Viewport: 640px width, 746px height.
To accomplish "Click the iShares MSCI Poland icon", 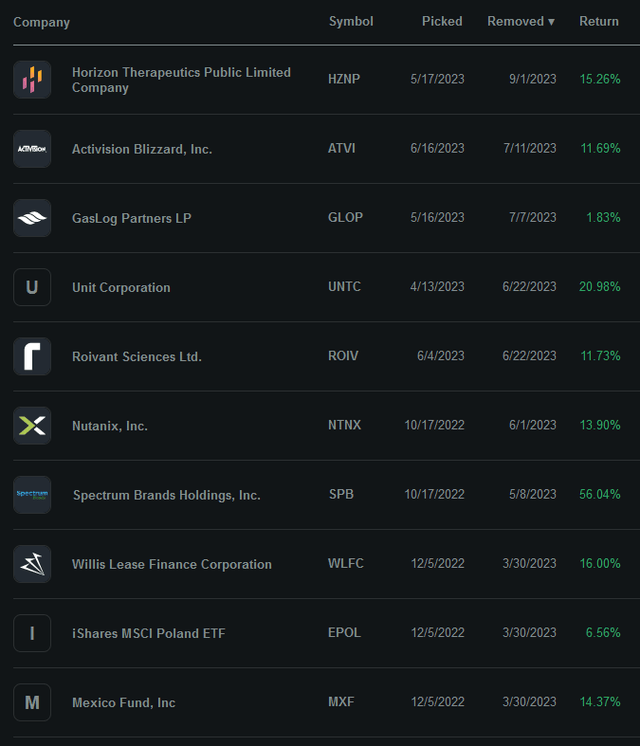I will pos(32,633).
